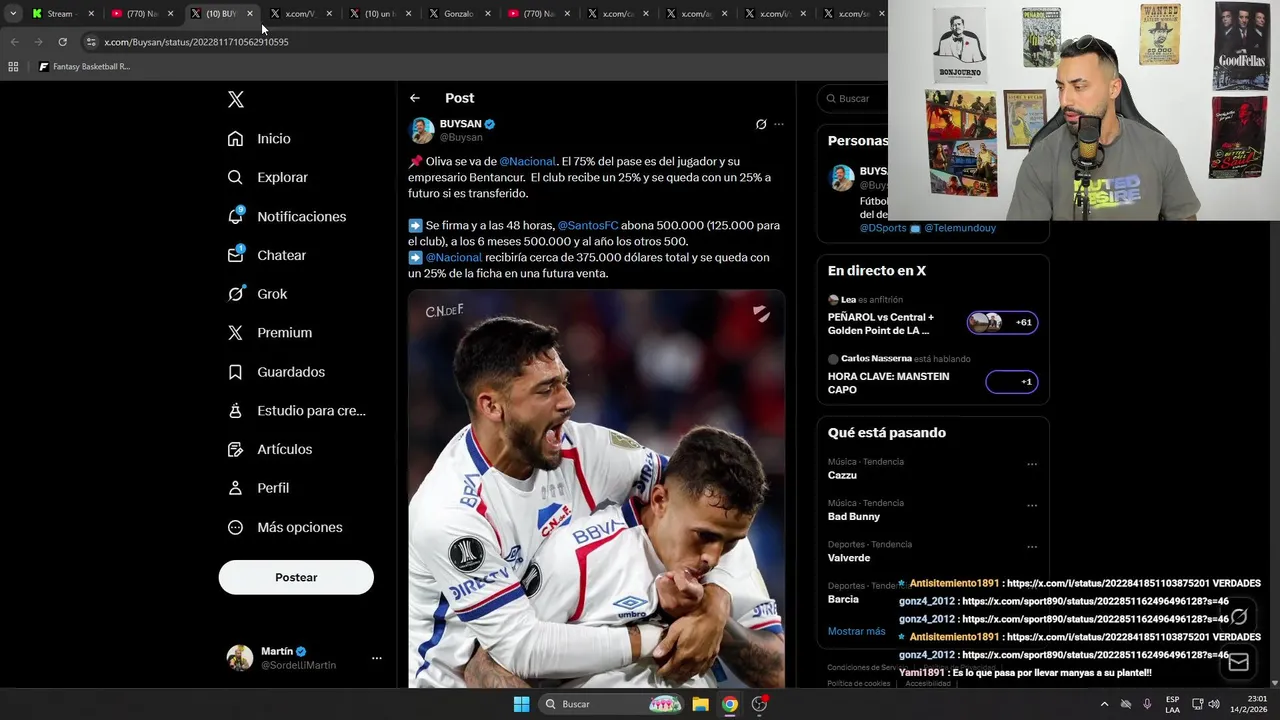This screenshot has width=1280, height=720.
Task: Open the Chrome apps grid icon
Action: (13, 67)
